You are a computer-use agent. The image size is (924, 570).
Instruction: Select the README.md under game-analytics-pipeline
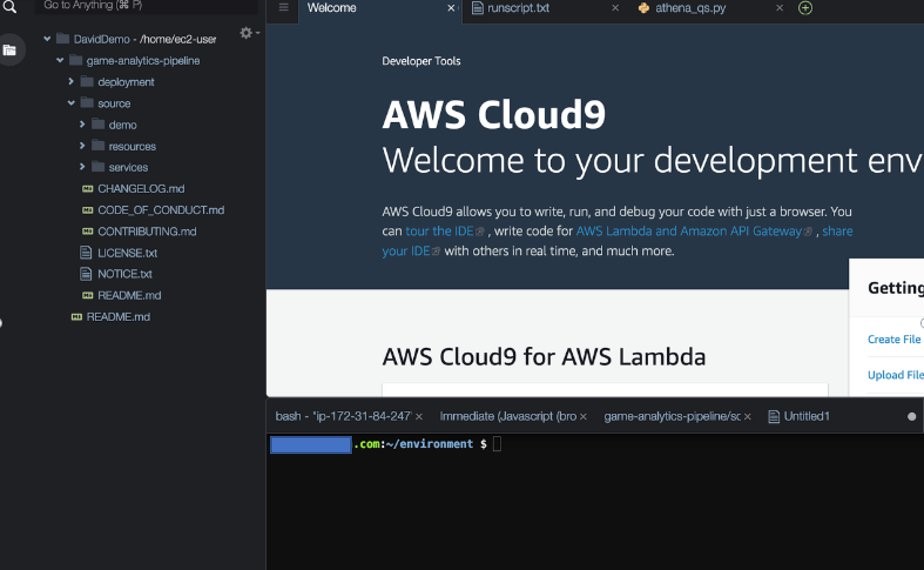click(x=118, y=317)
